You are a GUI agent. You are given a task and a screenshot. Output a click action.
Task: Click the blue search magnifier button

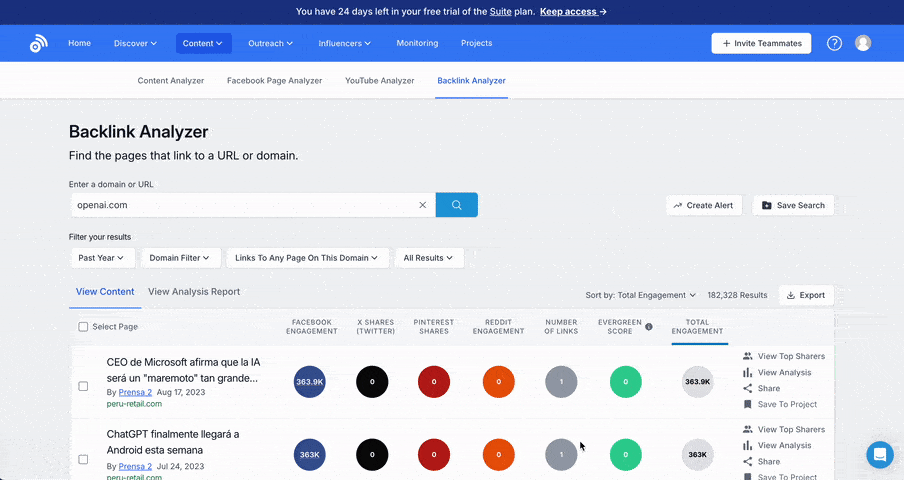[x=456, y=205]
